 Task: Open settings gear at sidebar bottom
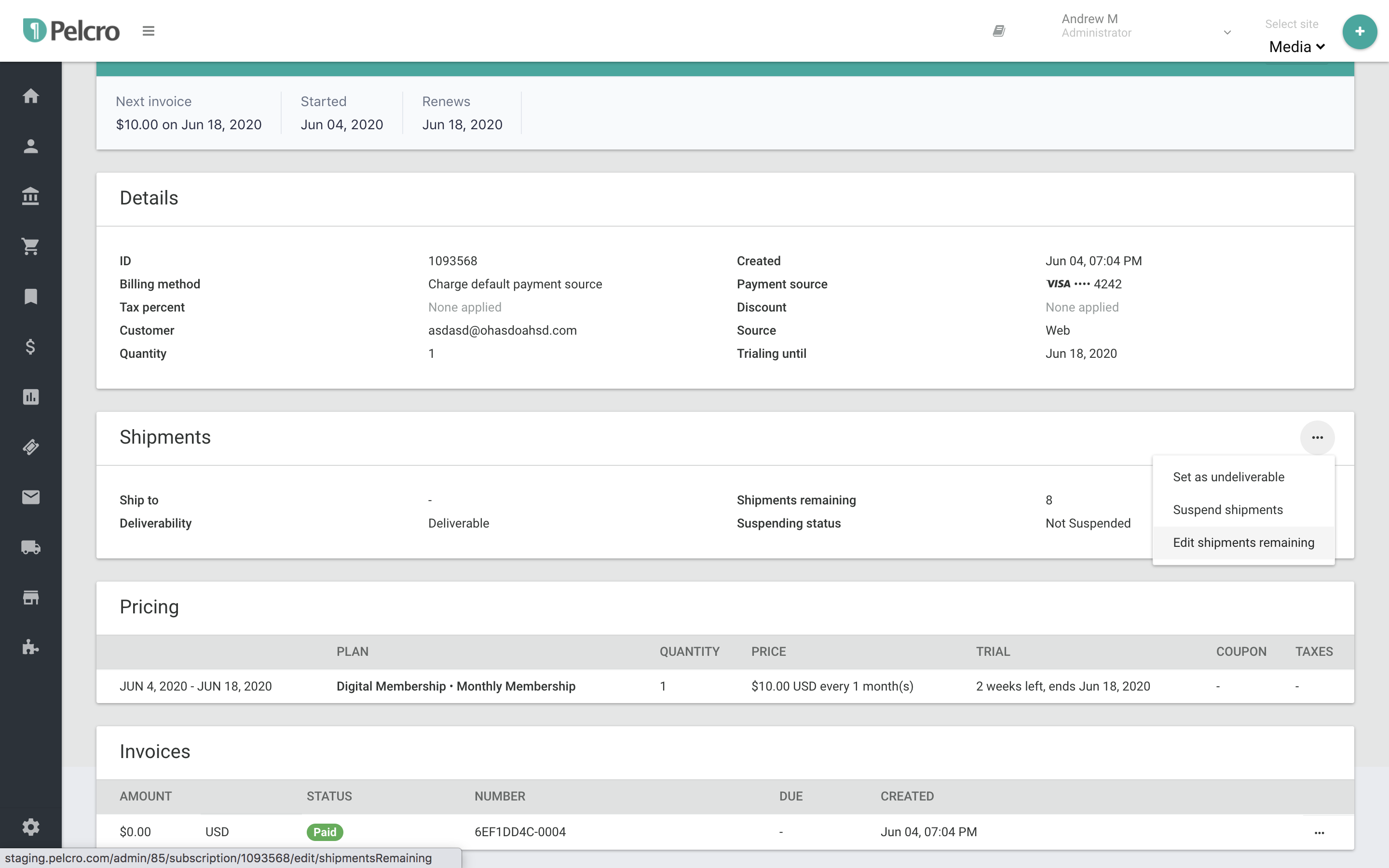pyautogui.click(x=30, y=827)
